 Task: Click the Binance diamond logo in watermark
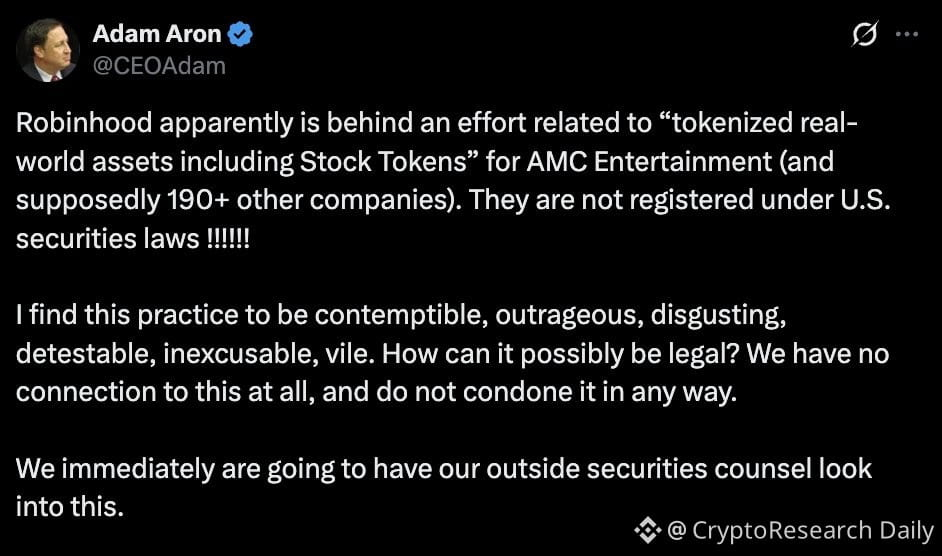647,530
